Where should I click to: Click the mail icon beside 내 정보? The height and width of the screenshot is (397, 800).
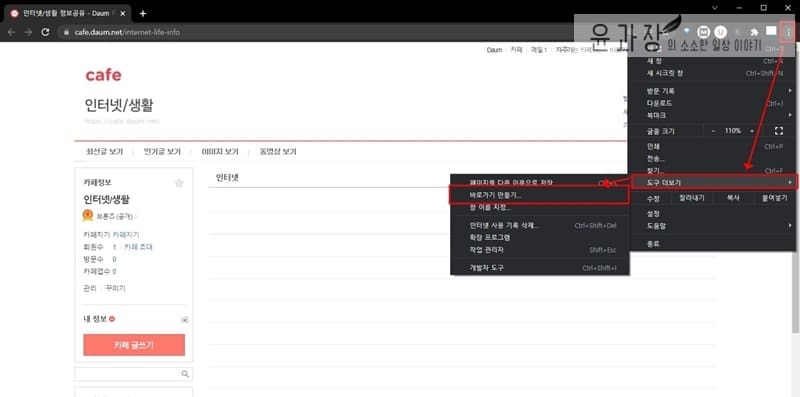click(185, 319)
